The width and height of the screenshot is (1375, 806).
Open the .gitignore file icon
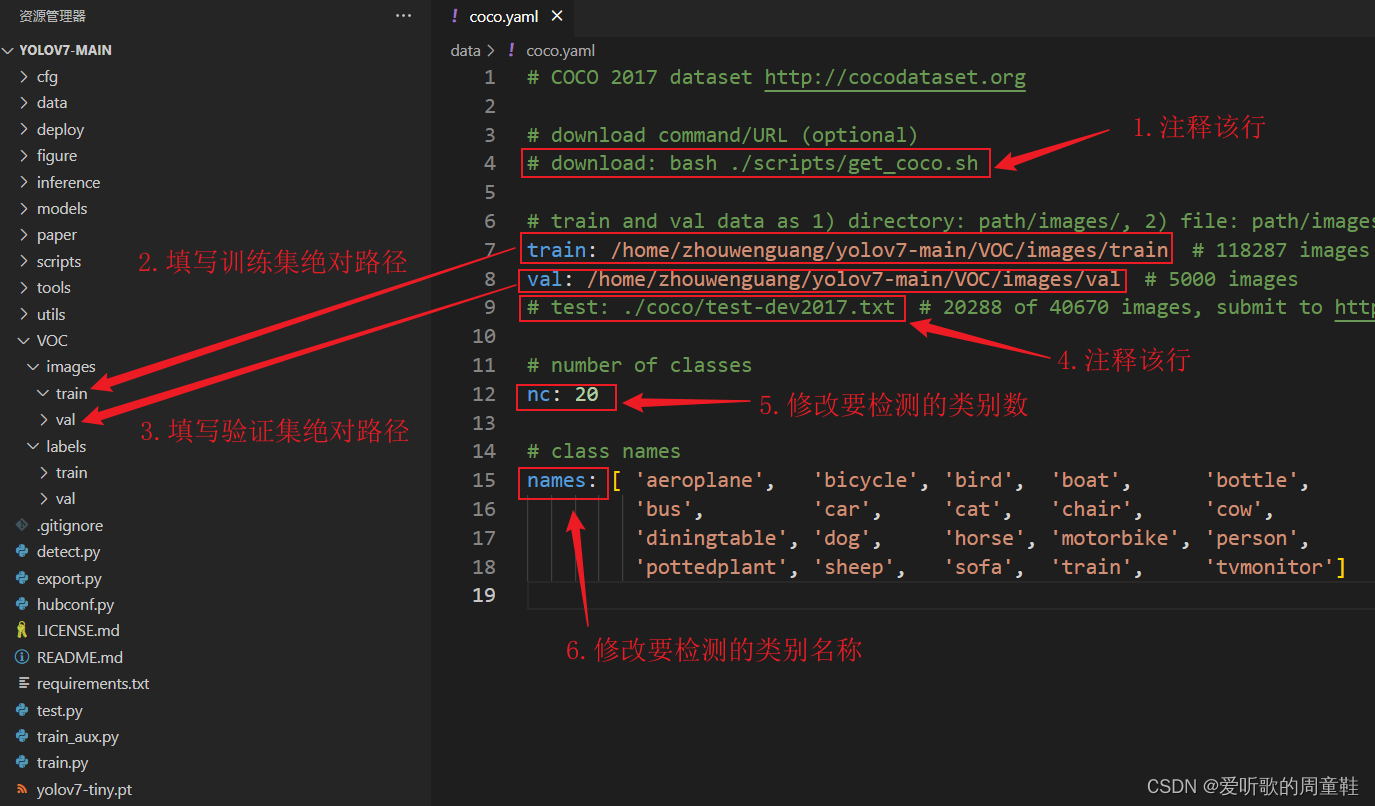click(23, 526)
